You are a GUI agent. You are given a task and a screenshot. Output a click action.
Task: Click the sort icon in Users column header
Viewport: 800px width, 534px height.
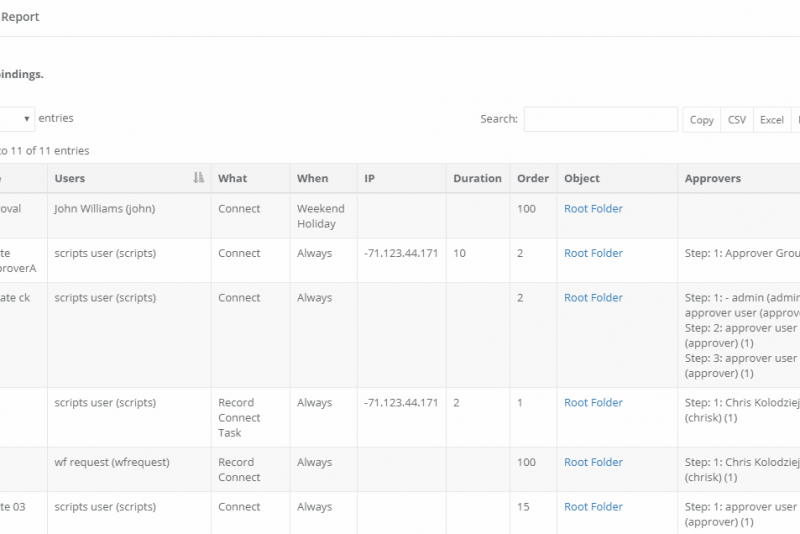[x=198, y=178]
